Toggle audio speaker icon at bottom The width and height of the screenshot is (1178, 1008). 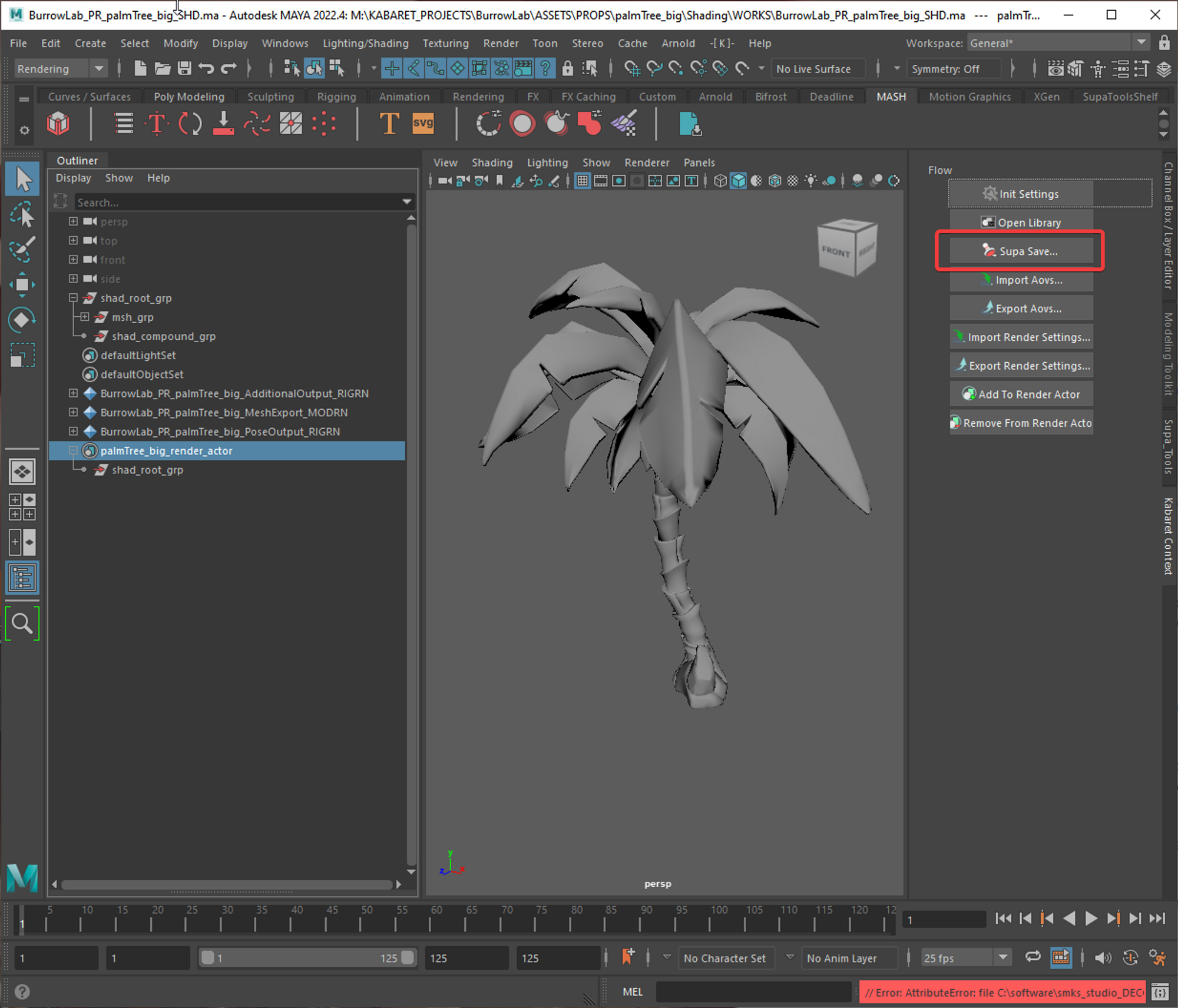point(1103,958)
